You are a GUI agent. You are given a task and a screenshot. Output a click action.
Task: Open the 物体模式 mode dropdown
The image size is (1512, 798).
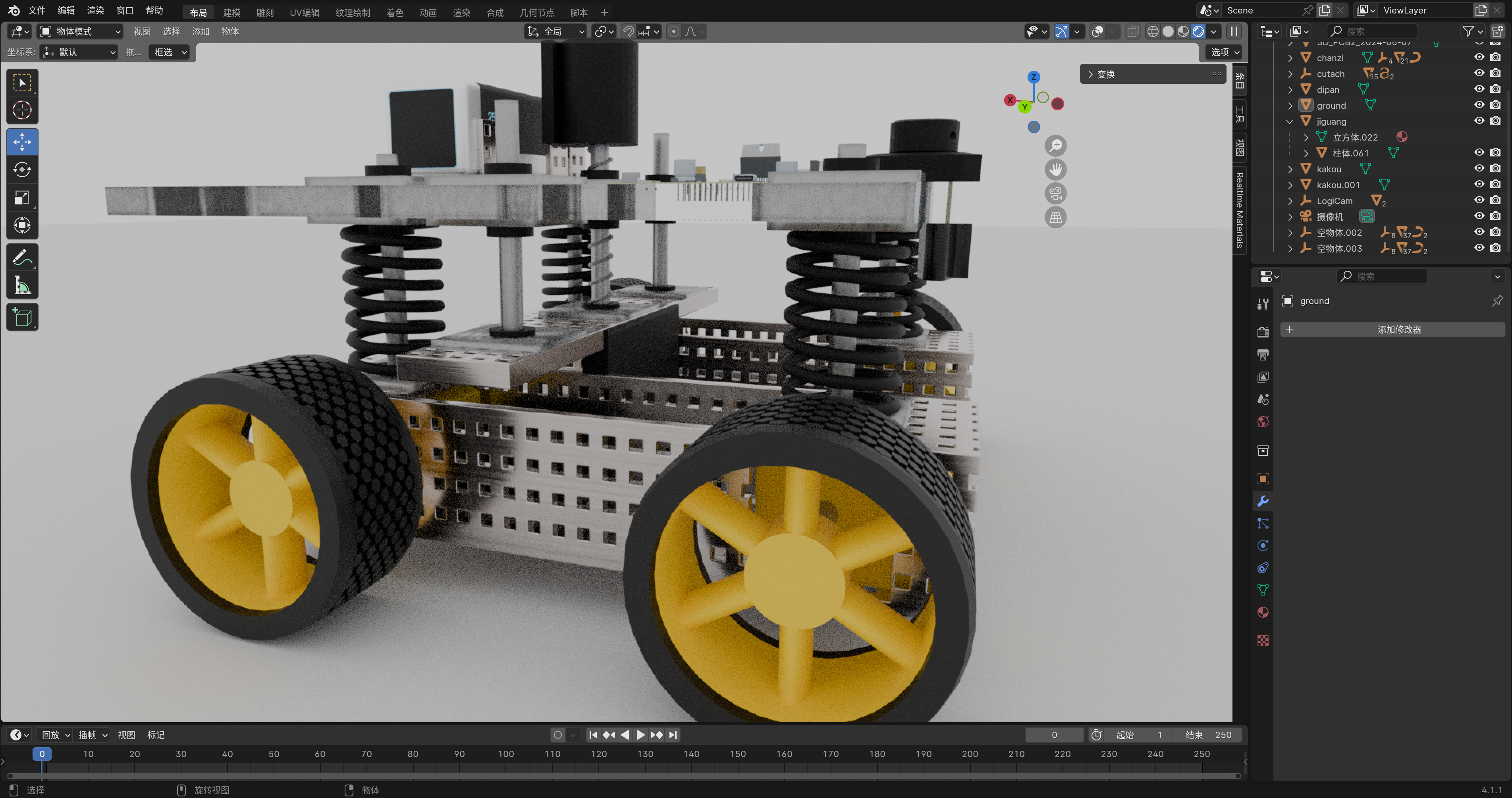pos(81,32)
